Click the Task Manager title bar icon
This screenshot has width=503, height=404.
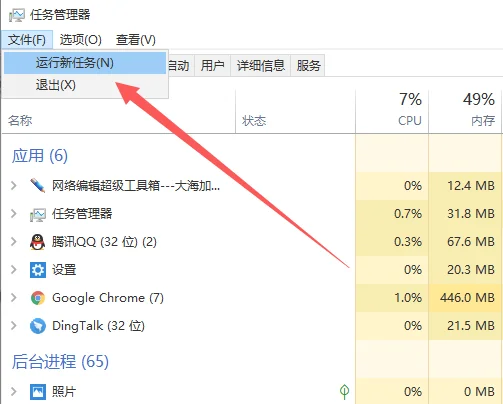click(17, 15)
